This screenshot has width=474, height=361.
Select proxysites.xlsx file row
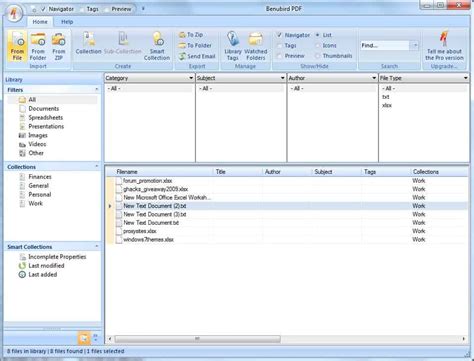pos(287,231)
